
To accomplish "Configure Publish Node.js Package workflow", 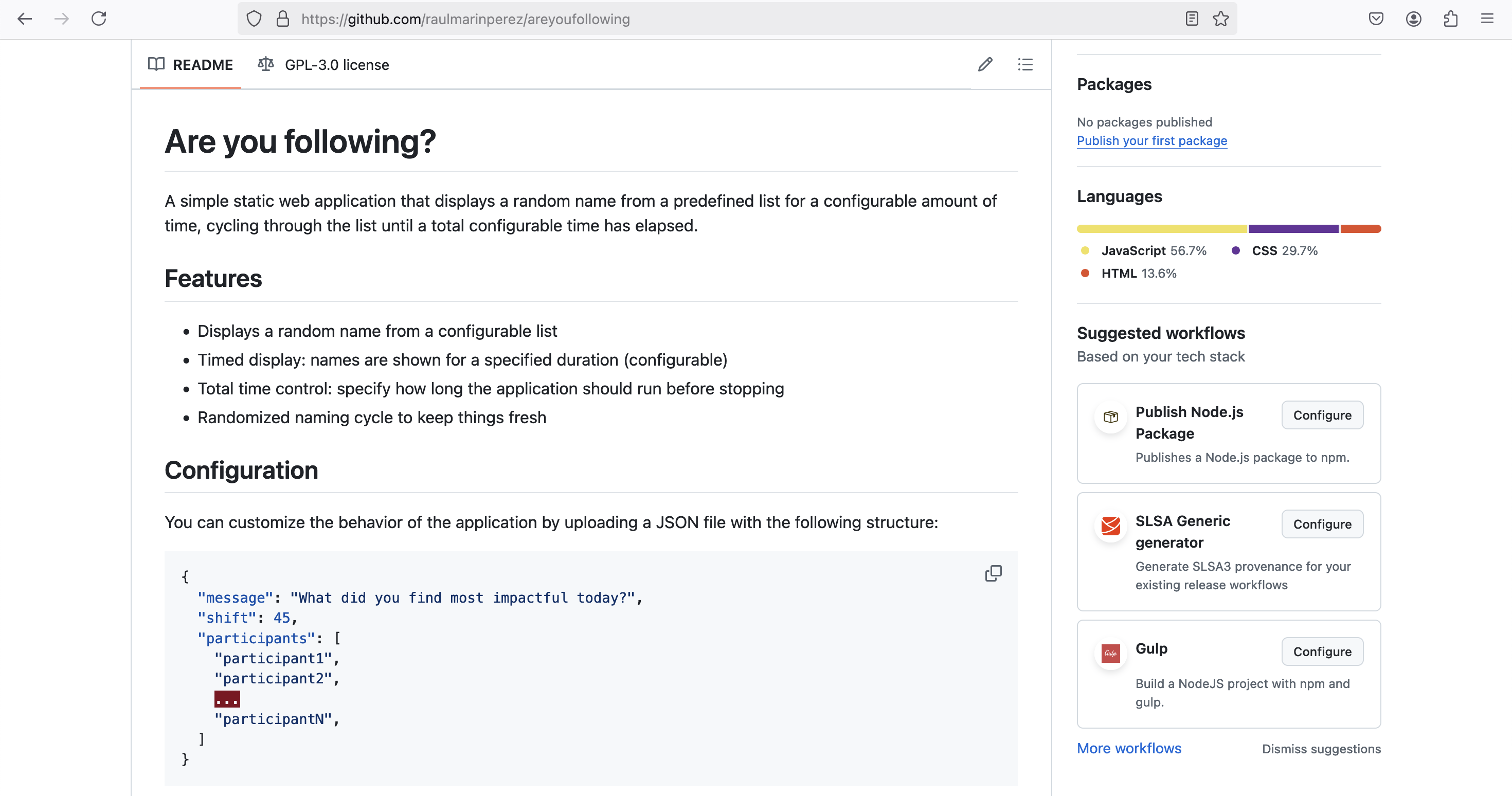I will 1322,415.
